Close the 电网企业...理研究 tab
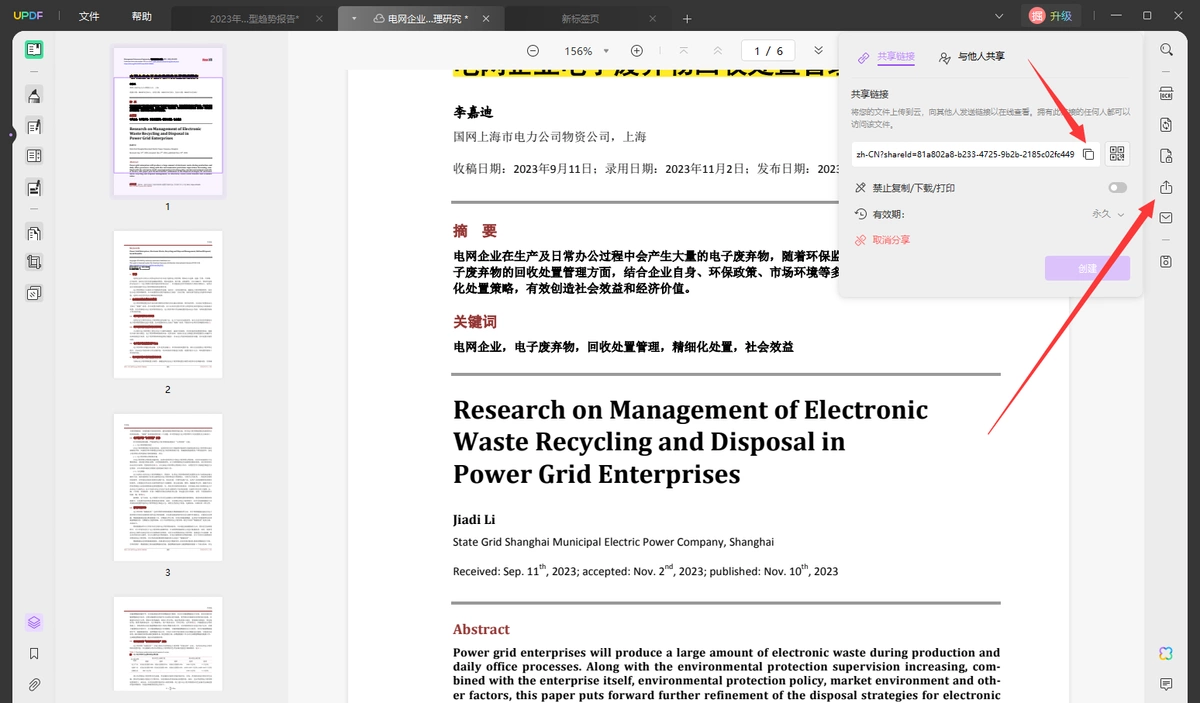Viewport: 1200px width, 703px height. coord(486,19)
